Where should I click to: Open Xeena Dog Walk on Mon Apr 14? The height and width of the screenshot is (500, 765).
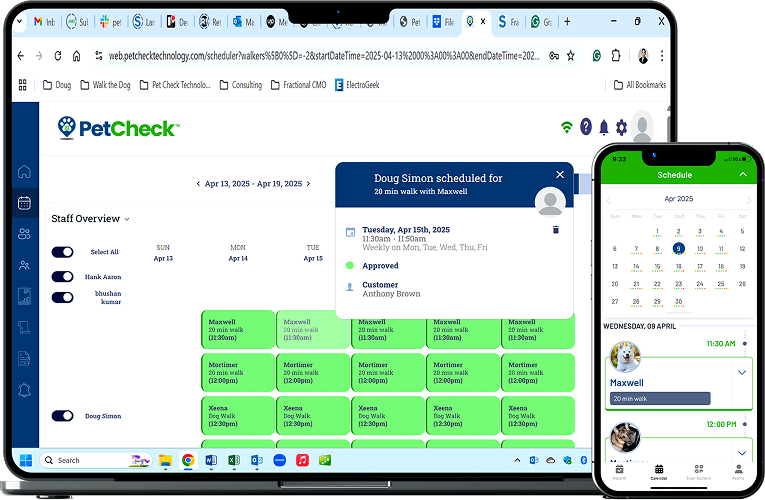point(238,416)
